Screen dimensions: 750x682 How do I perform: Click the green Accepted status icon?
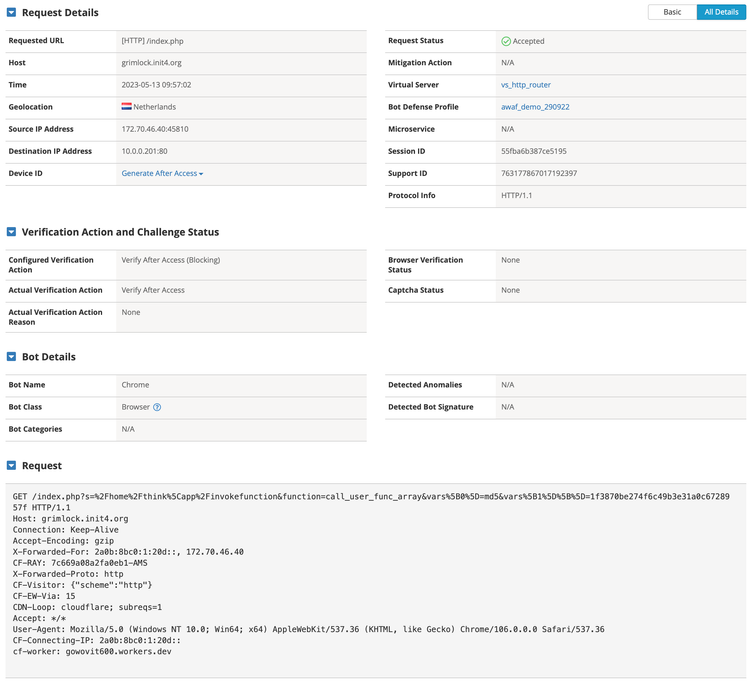tap(506, 41)
